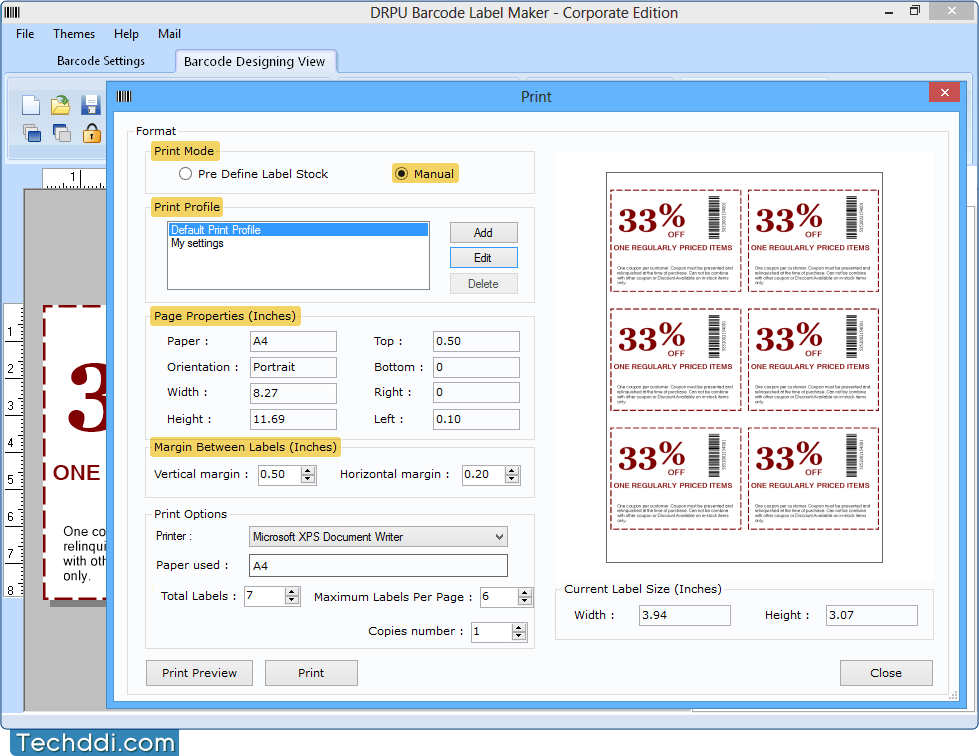Click the page Width field 8.27
This screenshot has width=979, height=756.
coord(293,393)
